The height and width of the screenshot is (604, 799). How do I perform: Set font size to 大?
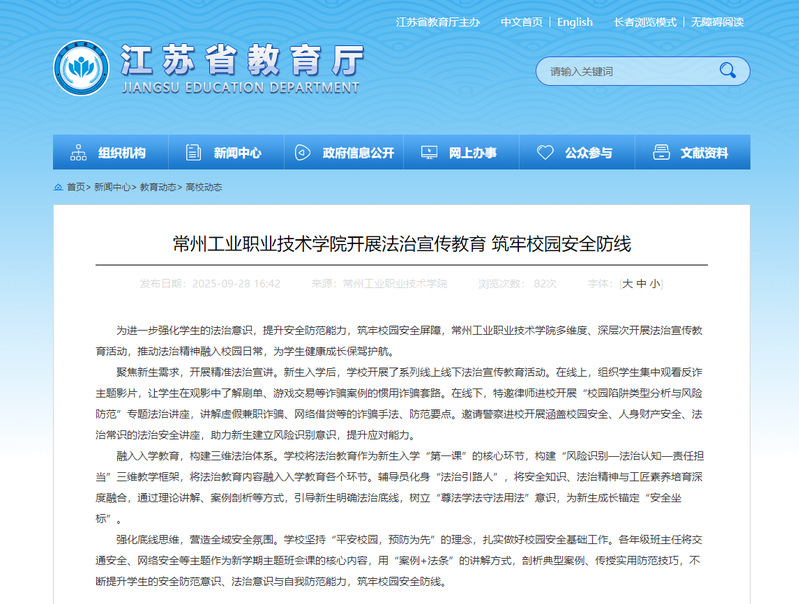(628, 284)
